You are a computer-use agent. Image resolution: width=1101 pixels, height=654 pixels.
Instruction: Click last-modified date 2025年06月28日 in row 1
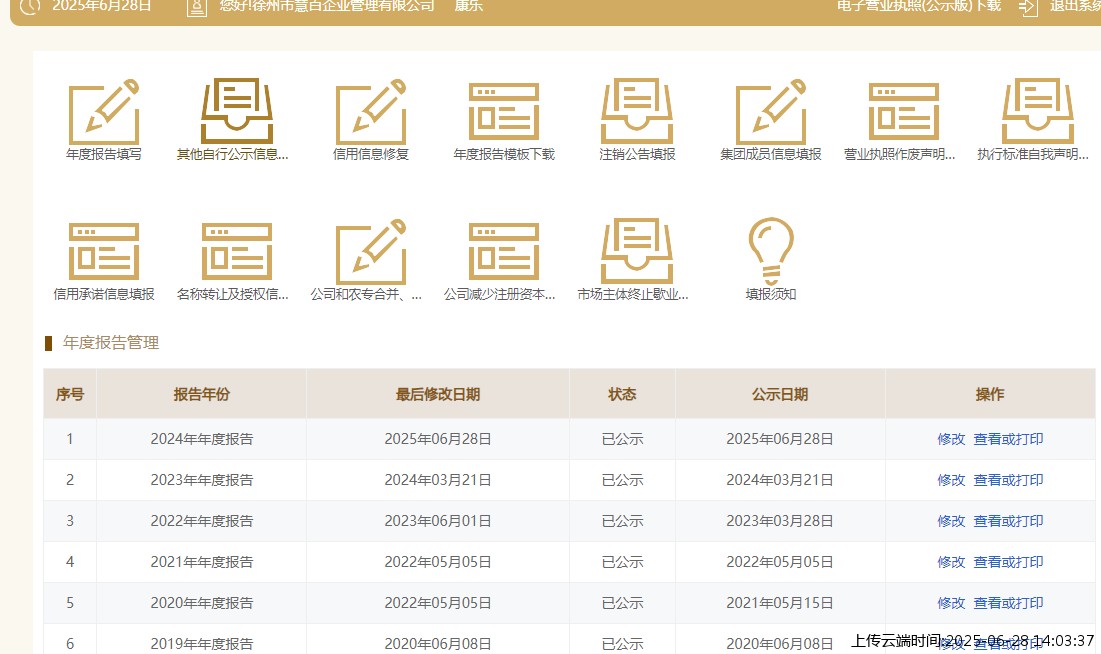pos(437,439)
